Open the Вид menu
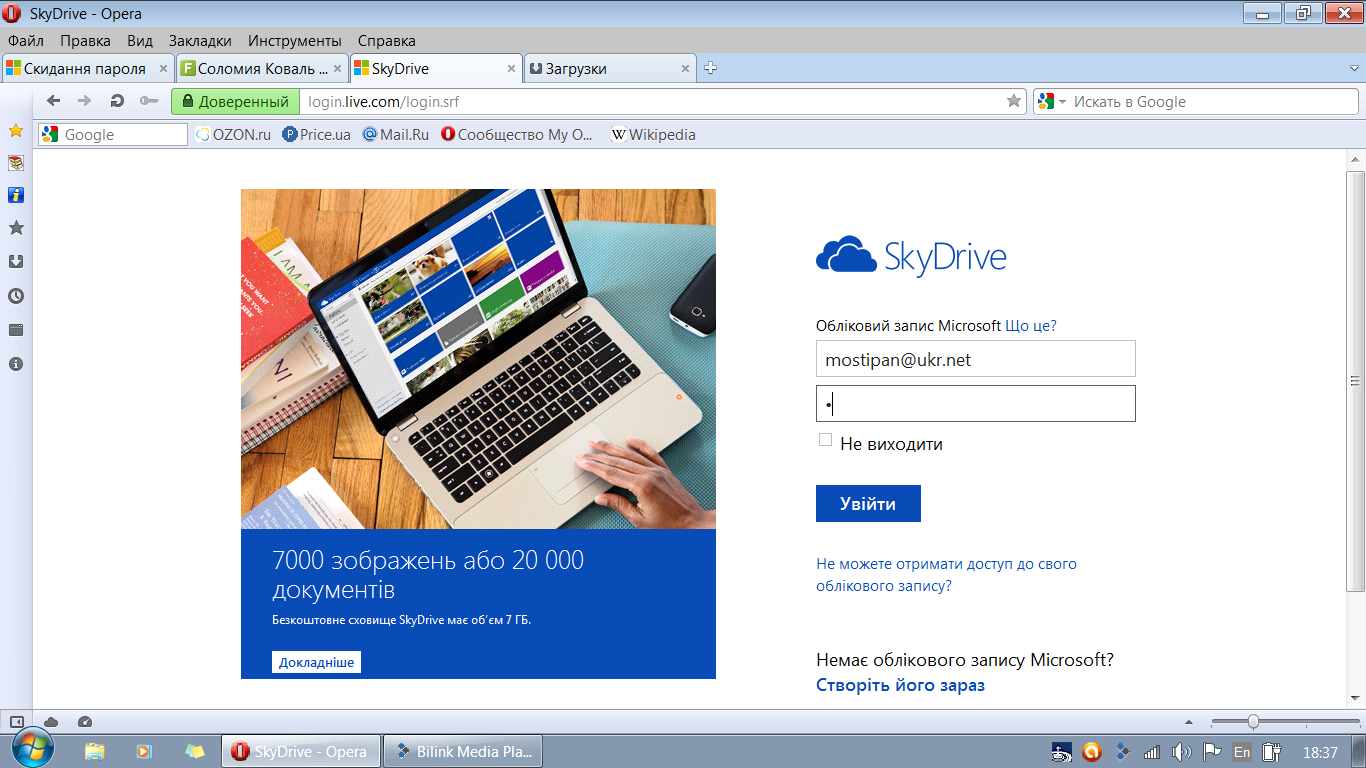1366x768 pixels. tap(140, 41)
